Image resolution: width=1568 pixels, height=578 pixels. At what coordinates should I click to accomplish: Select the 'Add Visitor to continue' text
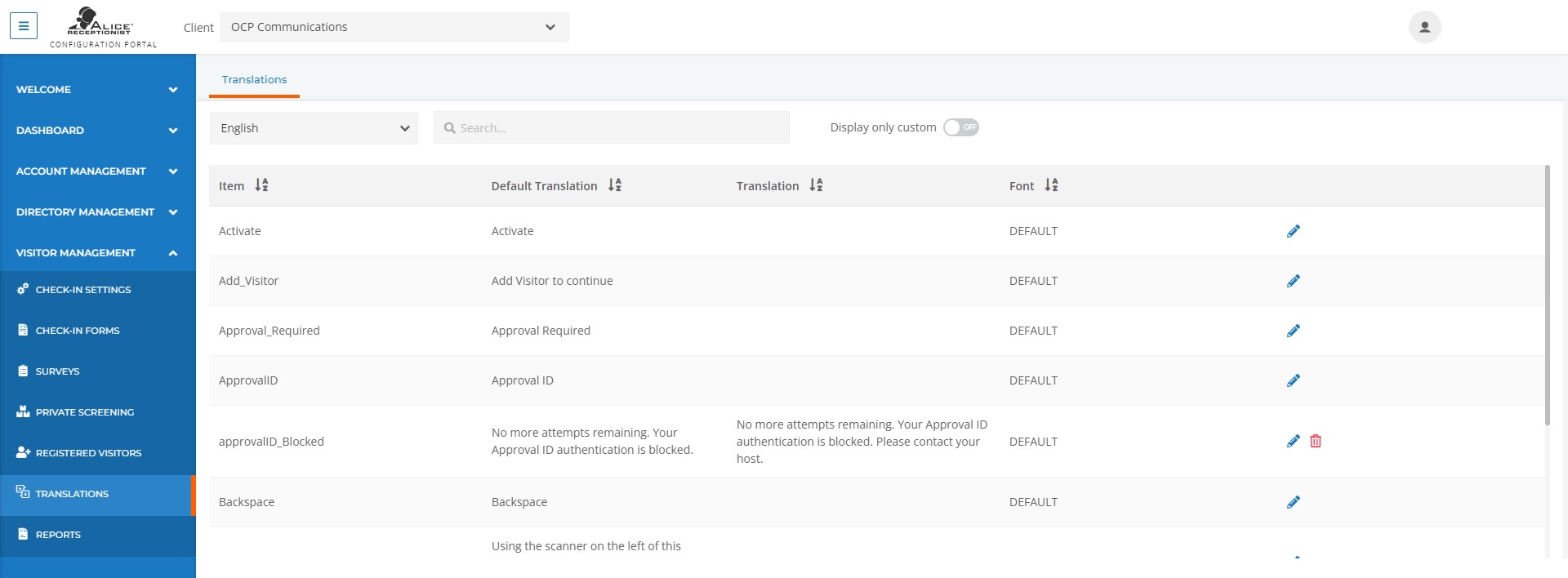point(552,281)
